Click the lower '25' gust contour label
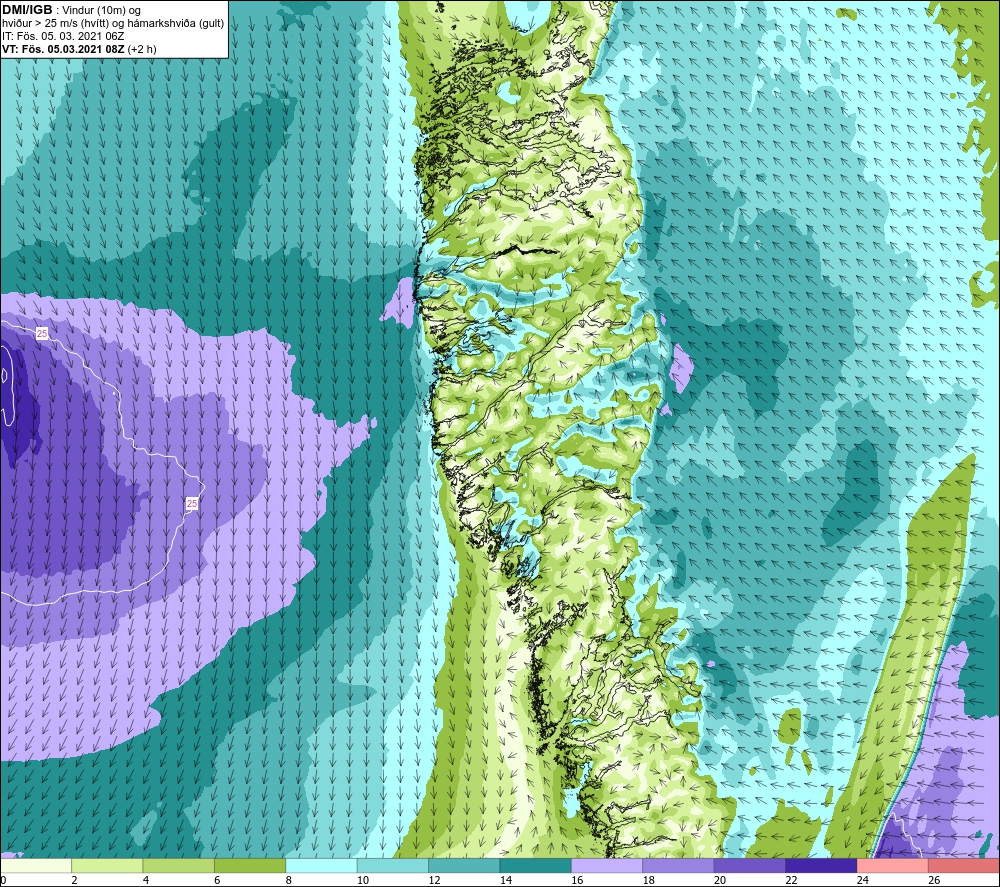 click(192, 504)
